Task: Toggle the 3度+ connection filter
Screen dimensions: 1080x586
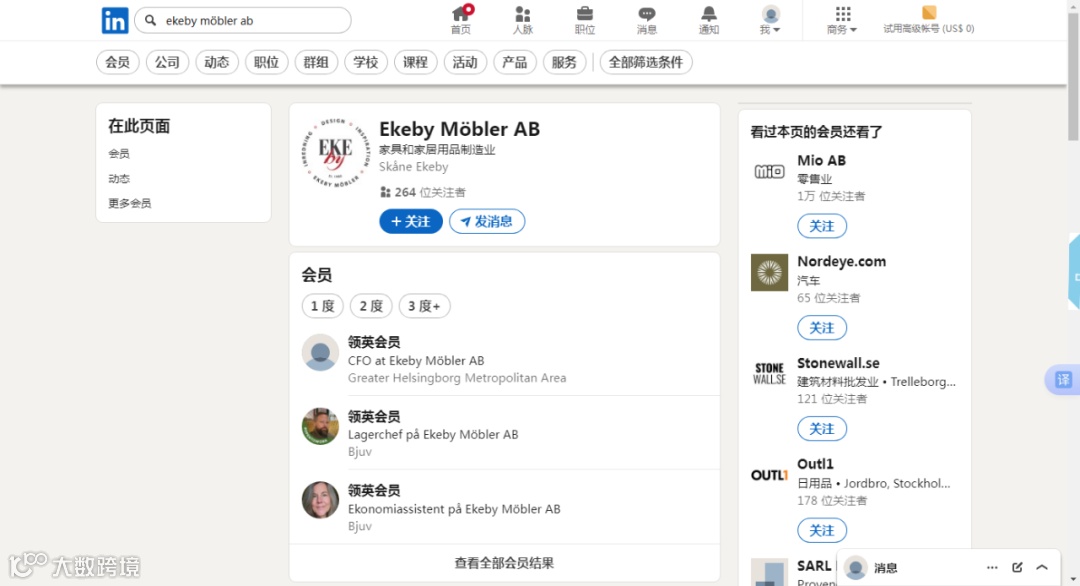Action: coord(424,306)
